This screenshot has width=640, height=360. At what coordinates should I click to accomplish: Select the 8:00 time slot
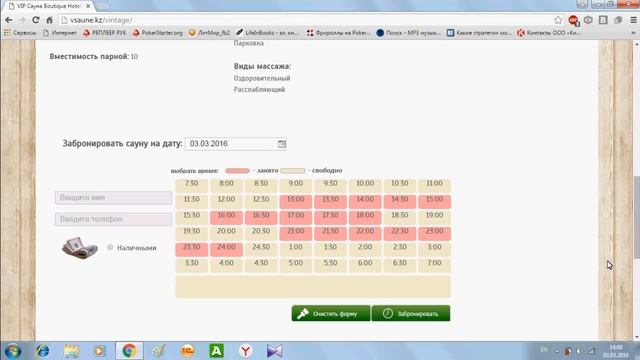226,186
